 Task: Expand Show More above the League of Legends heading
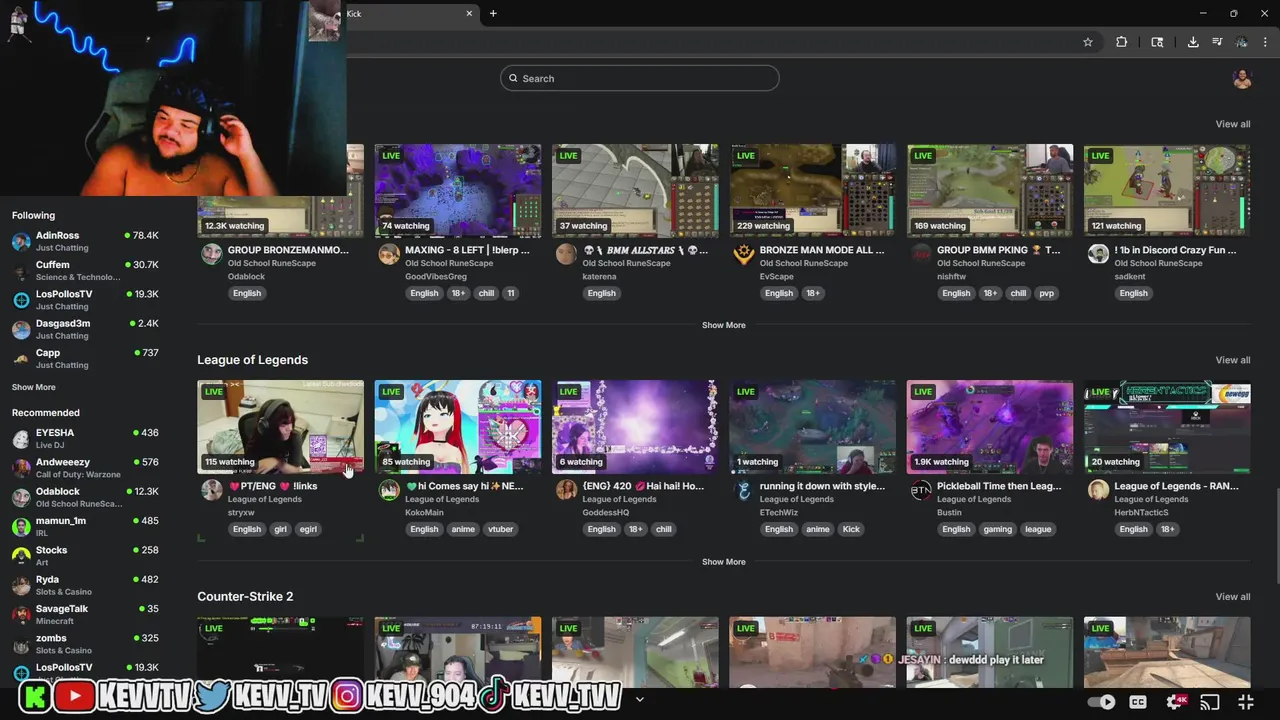coord(723,325)
